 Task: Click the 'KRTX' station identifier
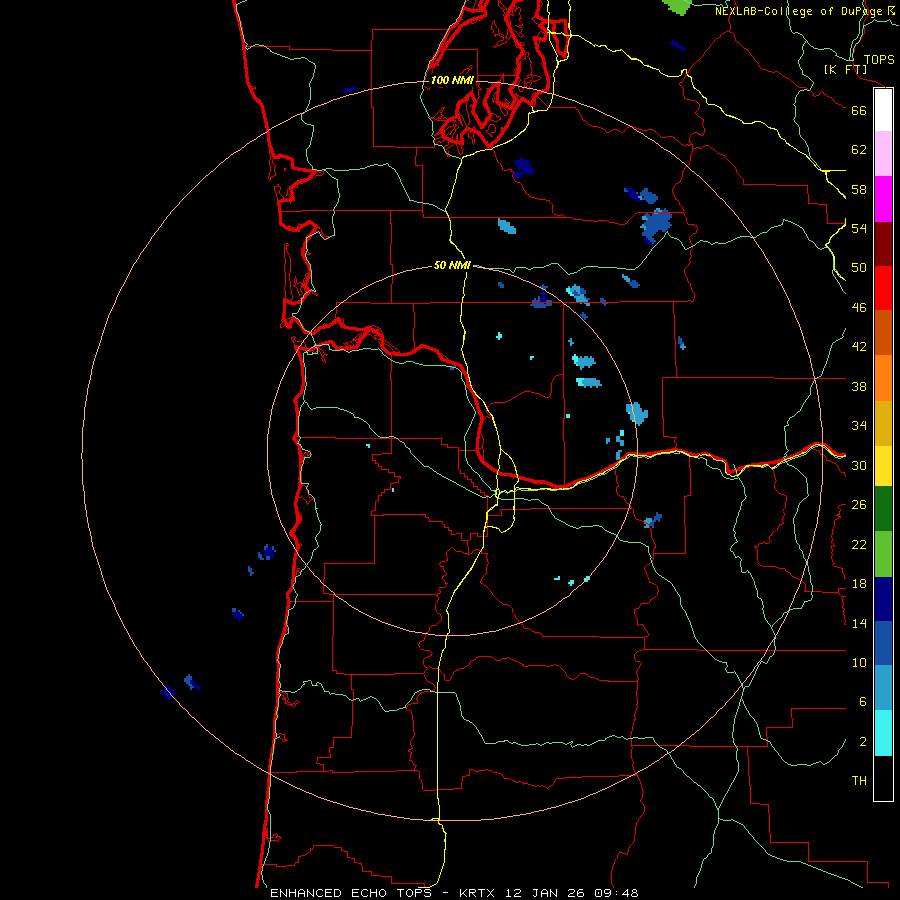[x=479, y=893]
